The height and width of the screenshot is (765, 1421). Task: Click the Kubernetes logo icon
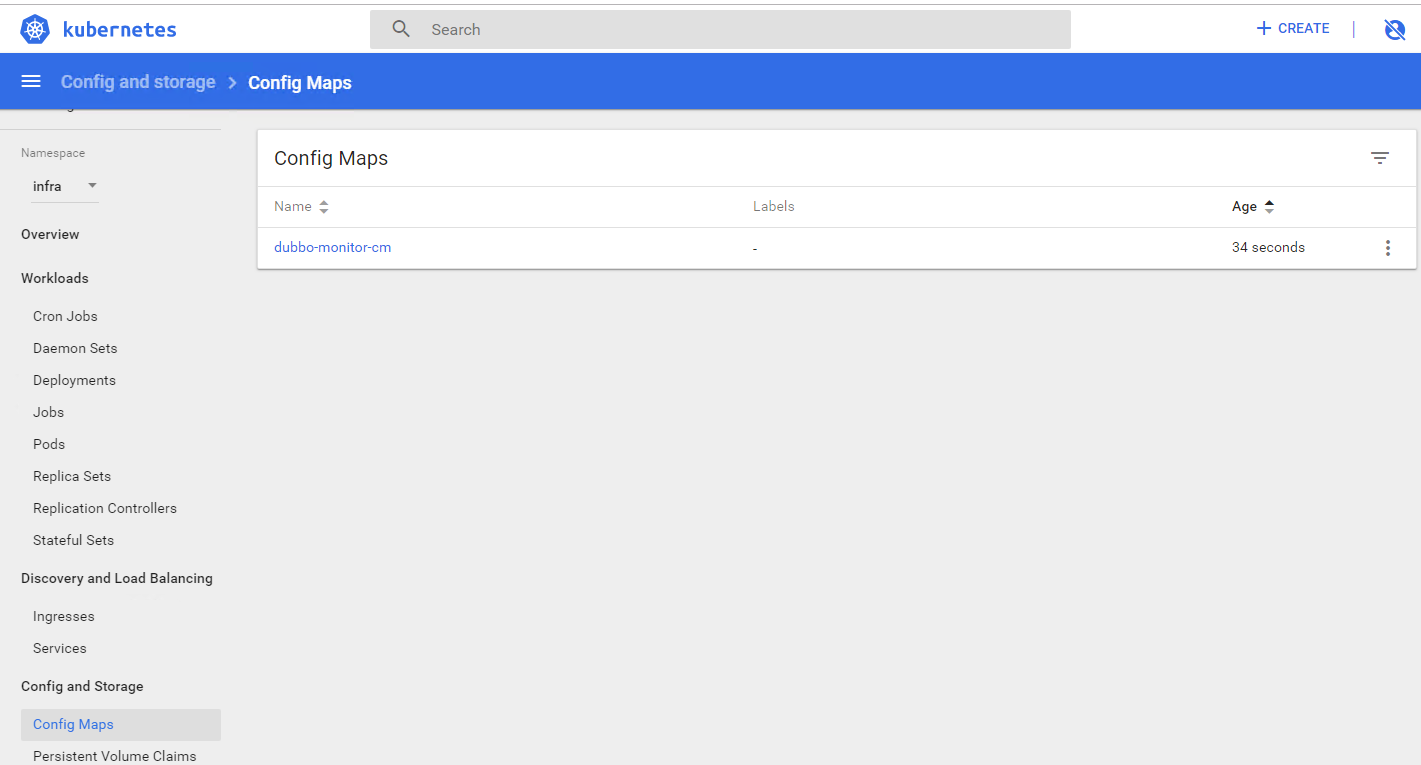(x=35, y=30)
